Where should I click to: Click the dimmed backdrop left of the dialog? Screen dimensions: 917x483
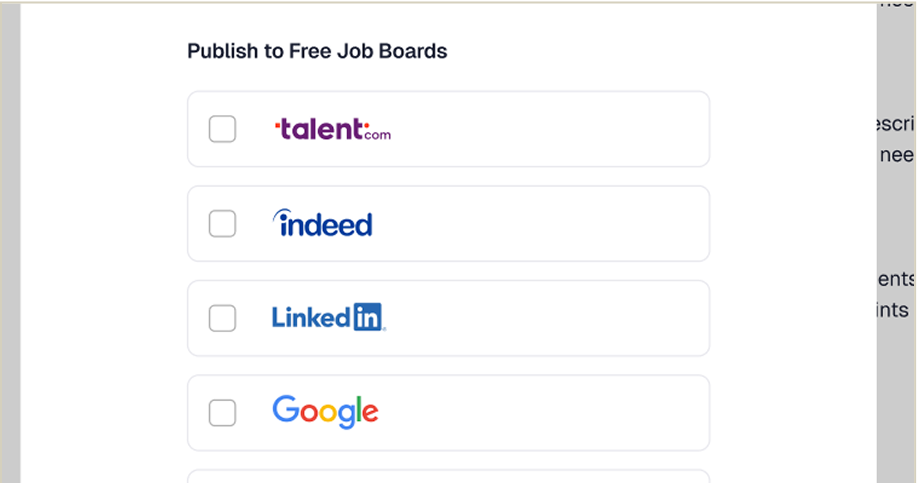[x=10, y=243]
